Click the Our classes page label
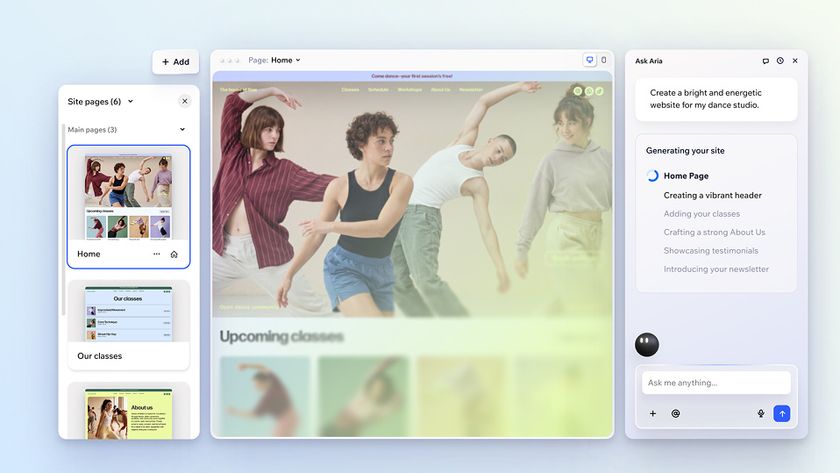840x473 pixels. pyautogui.click(x=100, y=356)
